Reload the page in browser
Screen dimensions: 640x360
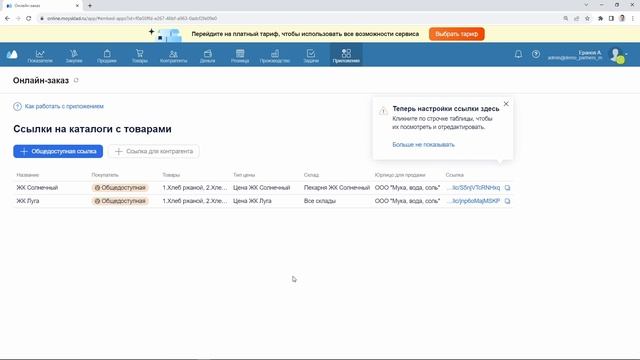click(29, 18)
